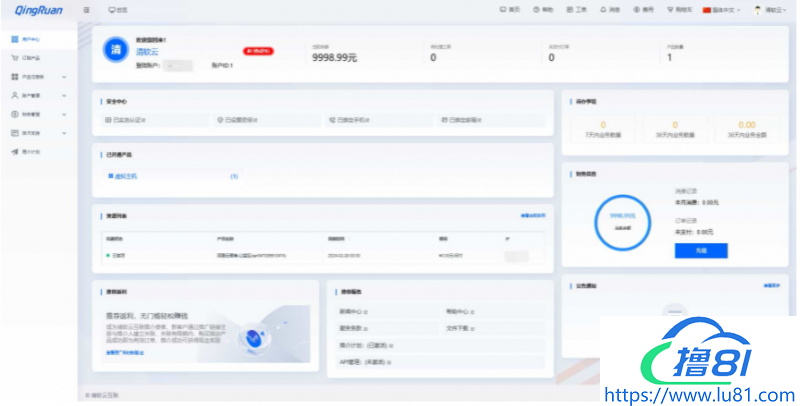800x406 pixels.
Task: Click the 推介计划 paper-plane sidebar icon
Action: pyautogui.click(x=15, y=152)
